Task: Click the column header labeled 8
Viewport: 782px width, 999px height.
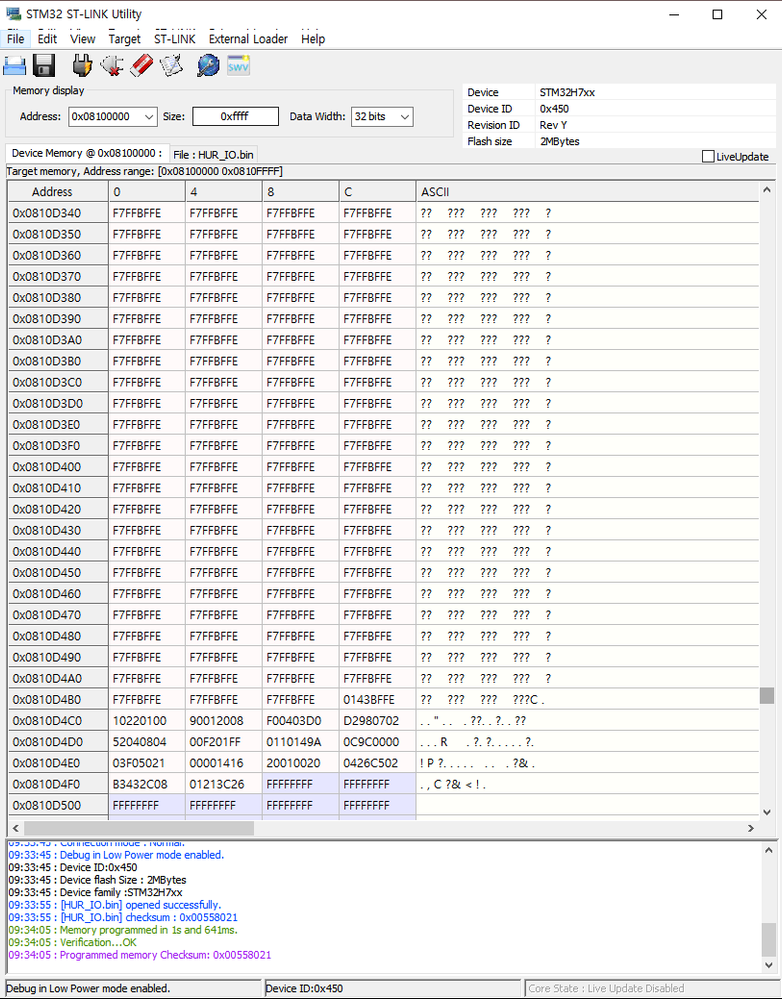Action: [x=300, y=192]
